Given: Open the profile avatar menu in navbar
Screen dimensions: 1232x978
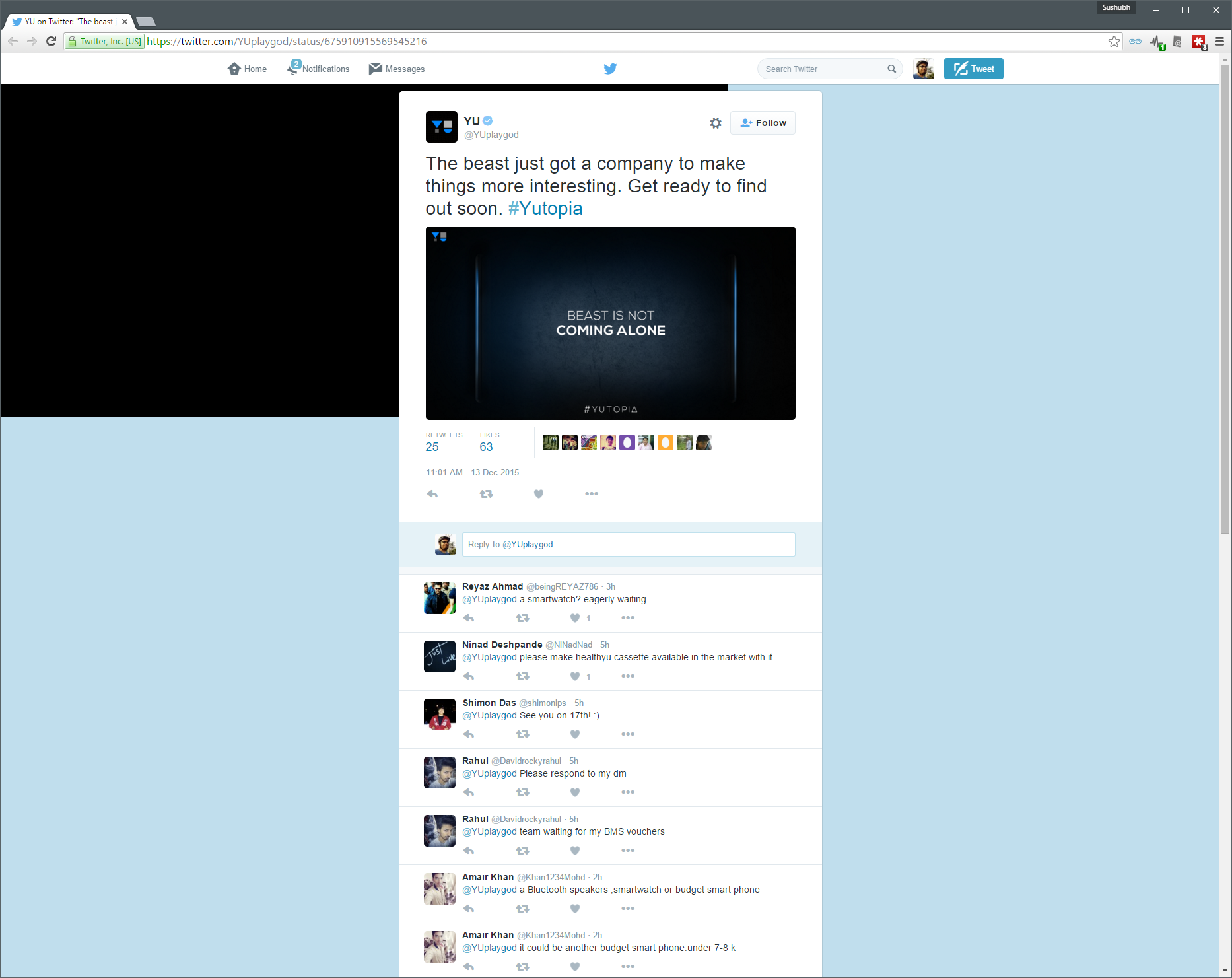Looking at the screenshot, I should click(x=923, y=69).
